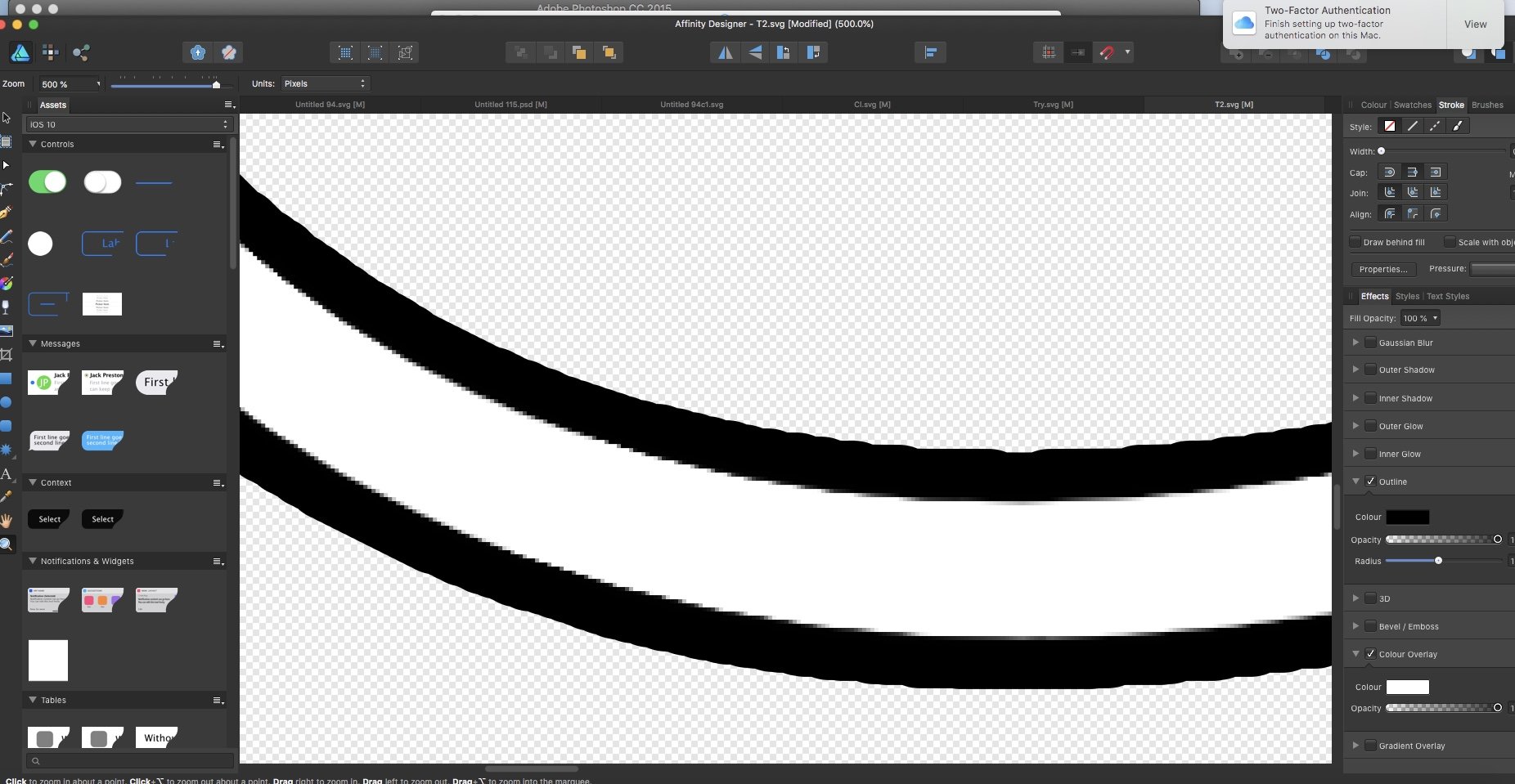Choose the Artistic Text tool
This screenshot has width=1515, height=784.
[7, 475]
